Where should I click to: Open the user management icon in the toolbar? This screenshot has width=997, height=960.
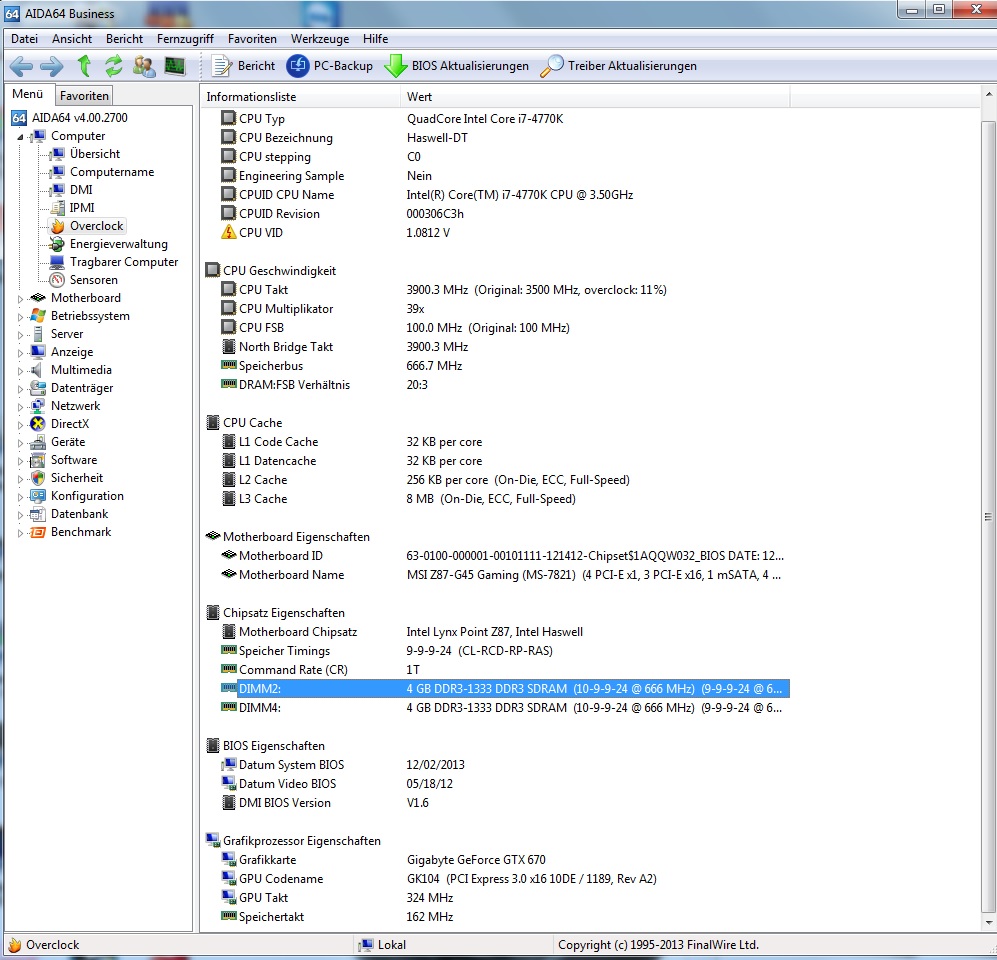tap(144, 65)
